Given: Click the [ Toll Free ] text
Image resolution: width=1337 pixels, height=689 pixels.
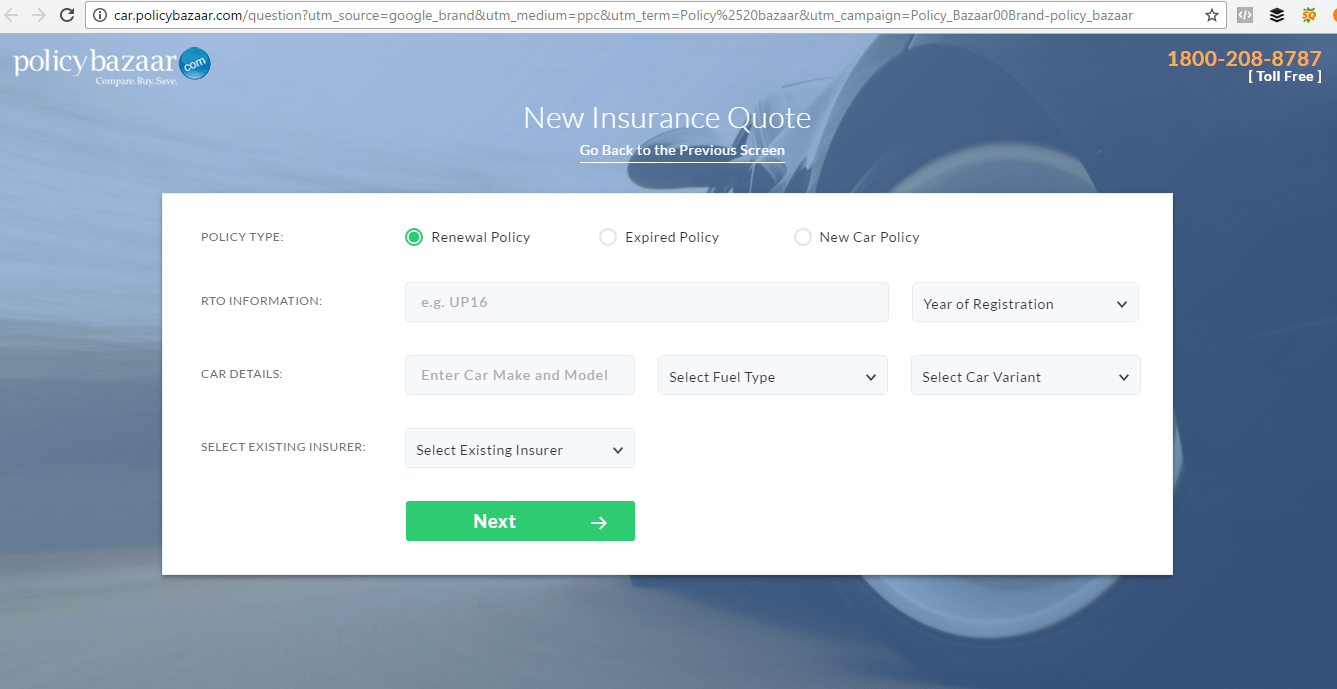Looking at the screenshot, I should 1285,77.
